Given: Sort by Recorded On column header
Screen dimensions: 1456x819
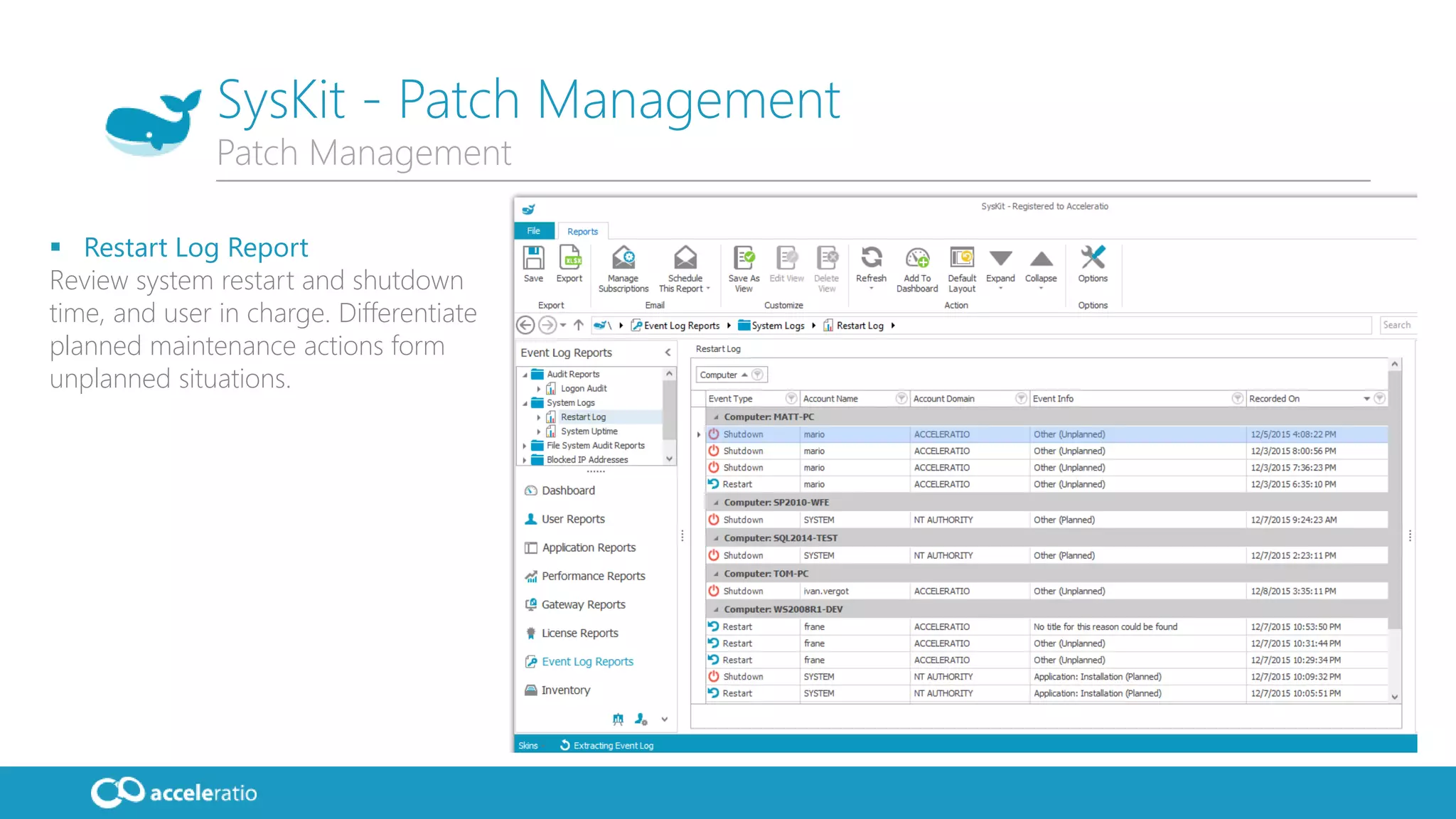Looking at the screenshot, I should tap(1274, 399).
